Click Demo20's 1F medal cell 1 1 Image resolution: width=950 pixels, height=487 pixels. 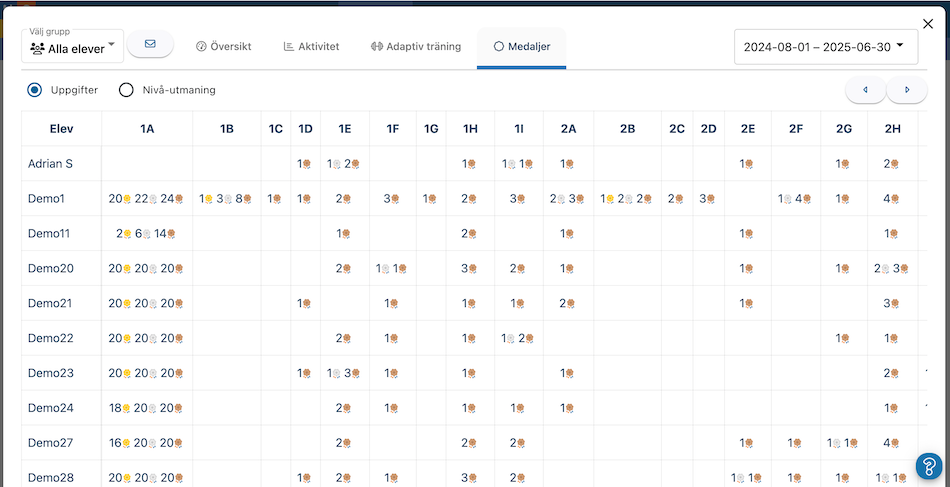point(391,268)
